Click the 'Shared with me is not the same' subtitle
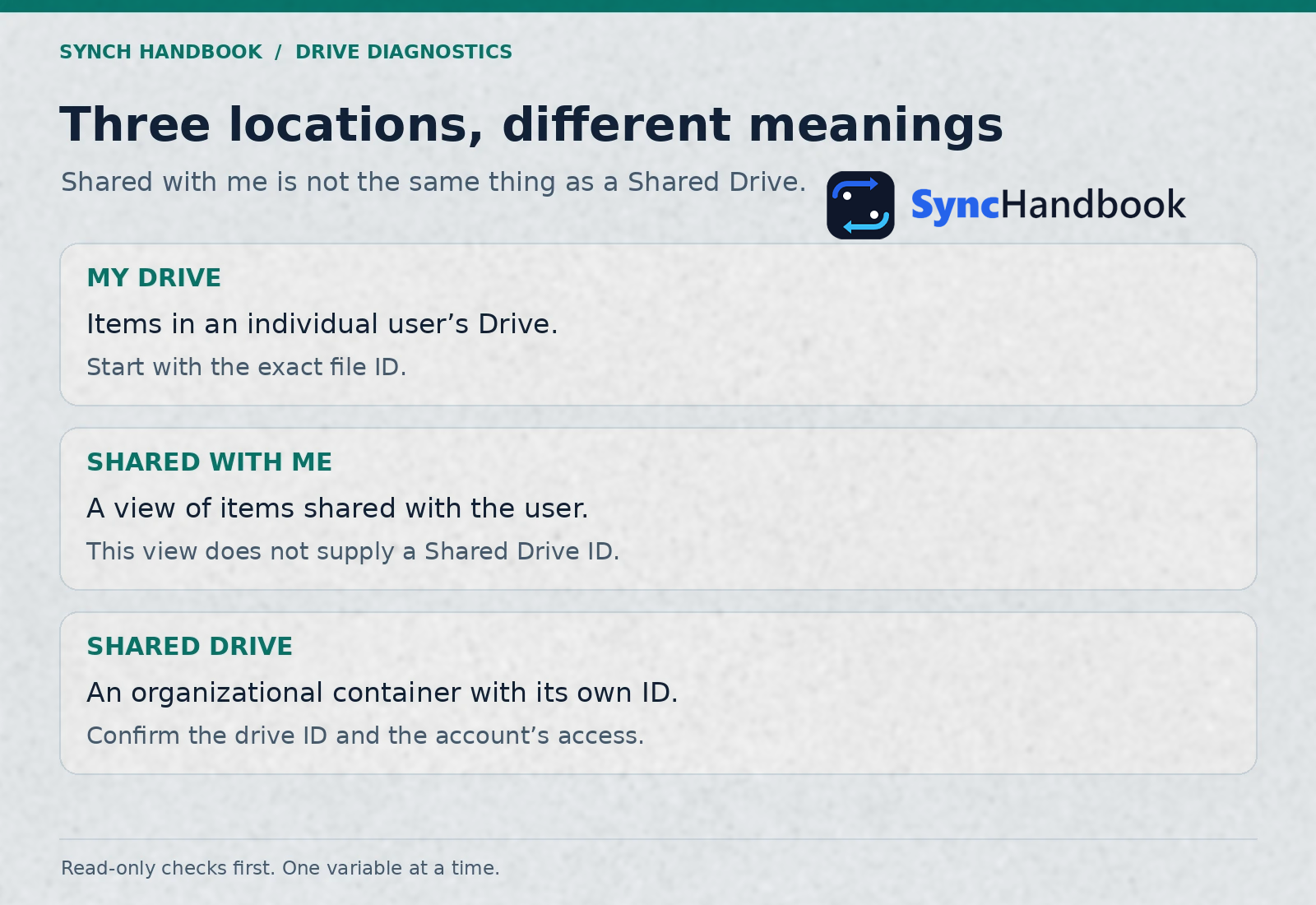1316x905 pixels. click(x=433, y=182)
